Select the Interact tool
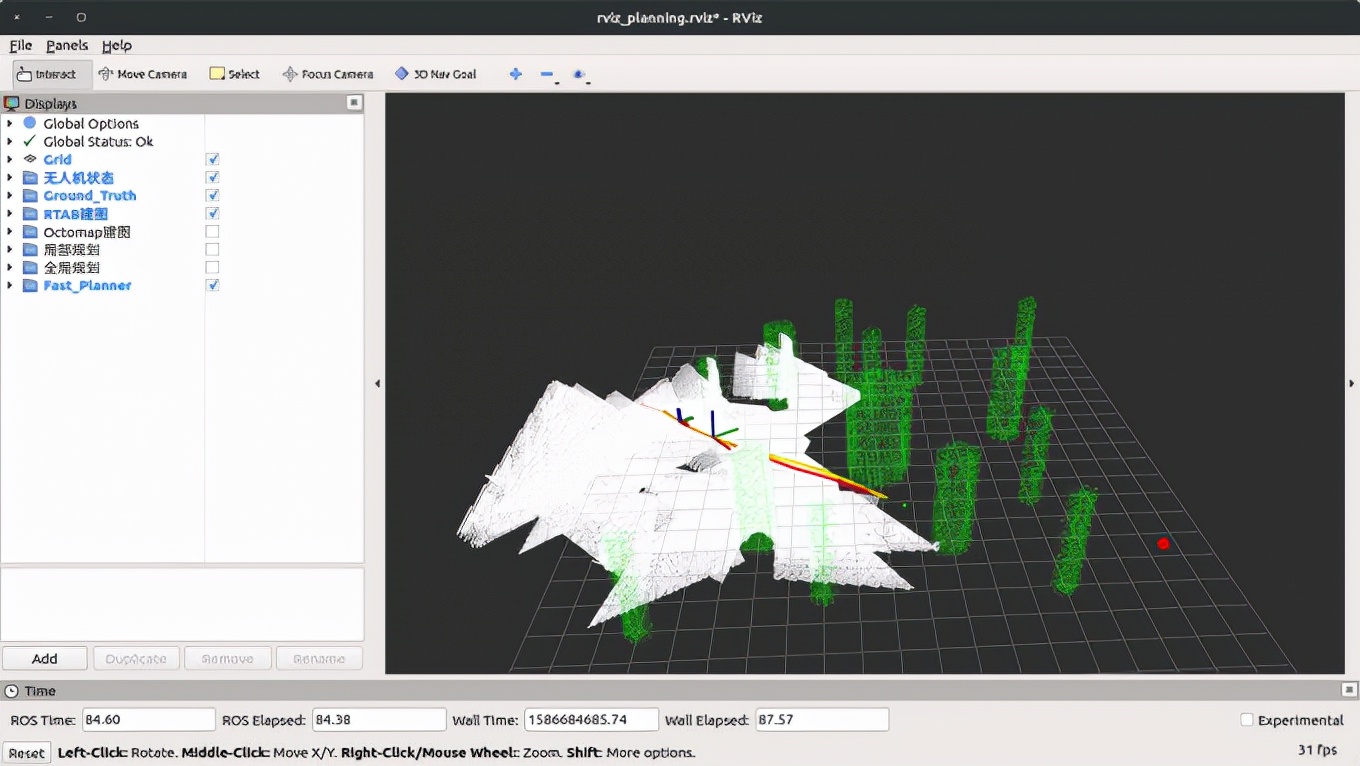 [x=51, y=74]
